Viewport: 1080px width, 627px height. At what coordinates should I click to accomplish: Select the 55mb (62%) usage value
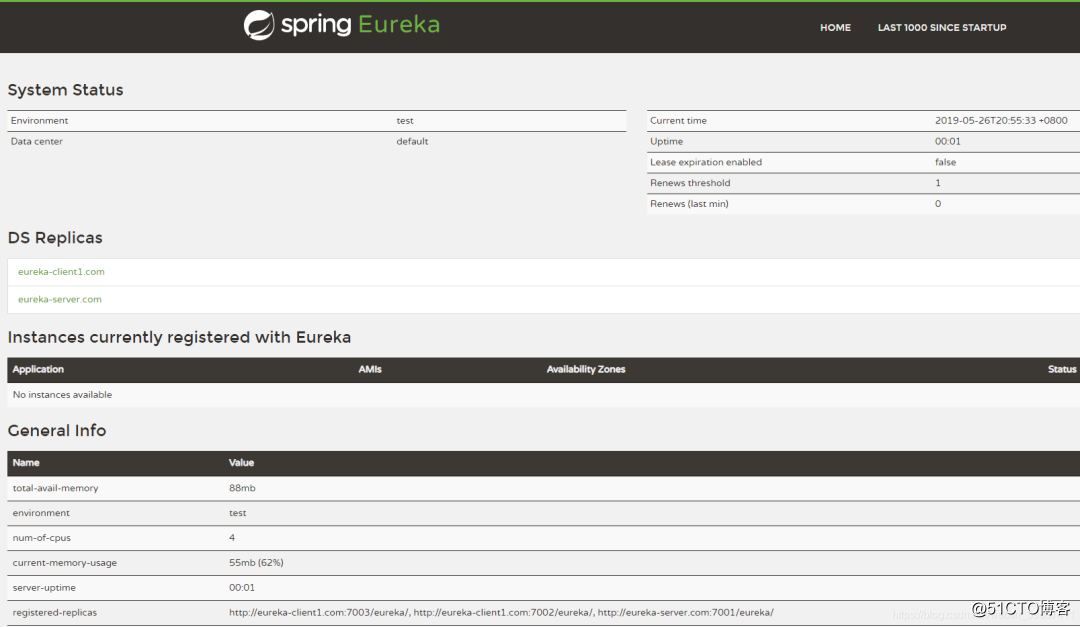click(256, 563)
